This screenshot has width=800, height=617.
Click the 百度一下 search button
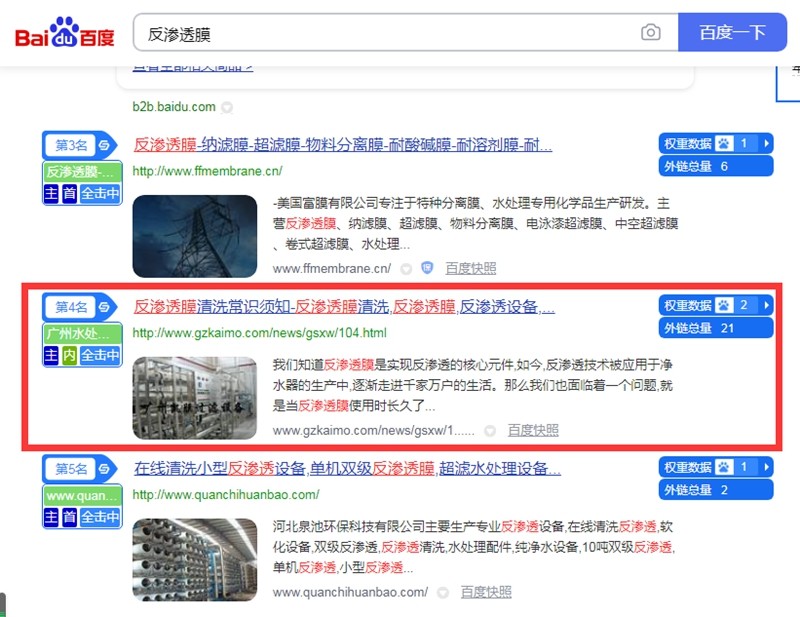click(x=732, y=32)
